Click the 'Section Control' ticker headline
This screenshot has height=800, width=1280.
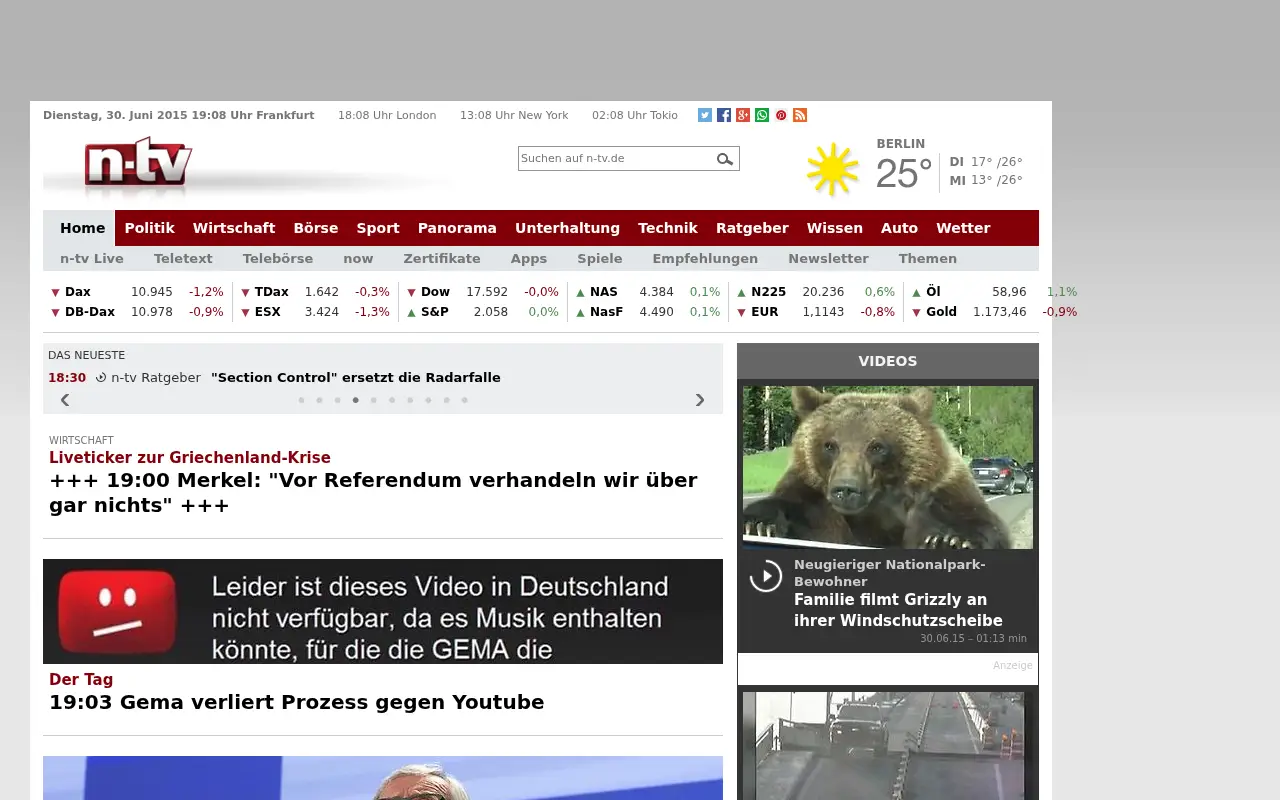356,378
